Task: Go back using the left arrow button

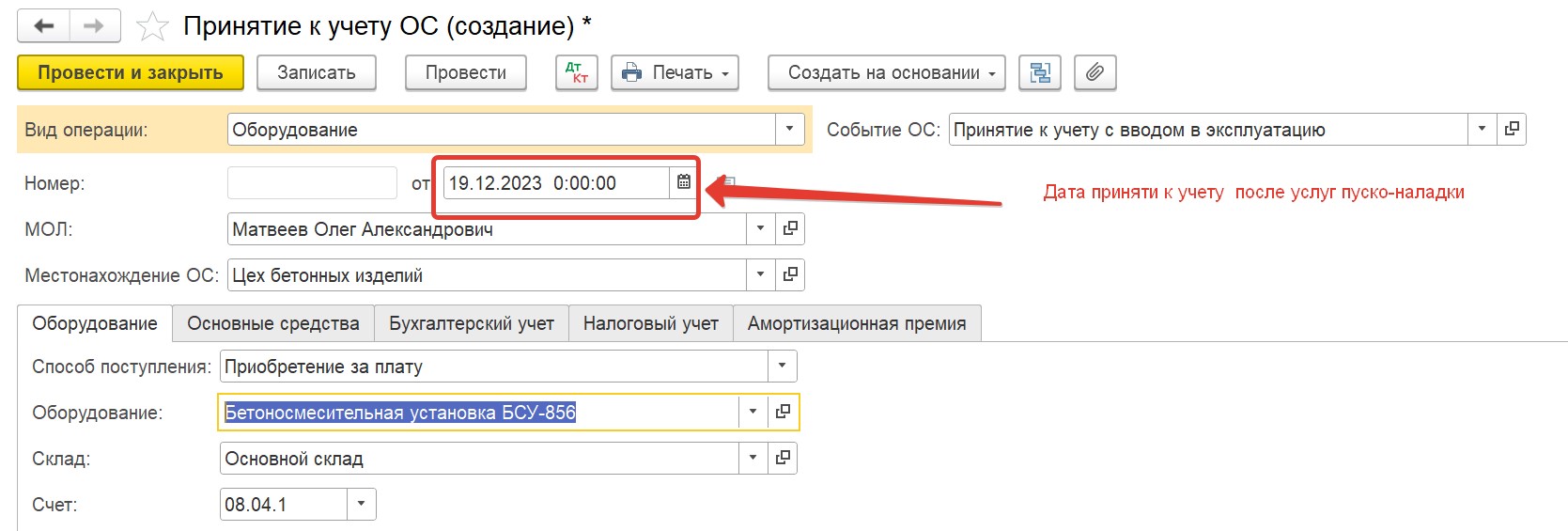Action: (x=43, y=26)
